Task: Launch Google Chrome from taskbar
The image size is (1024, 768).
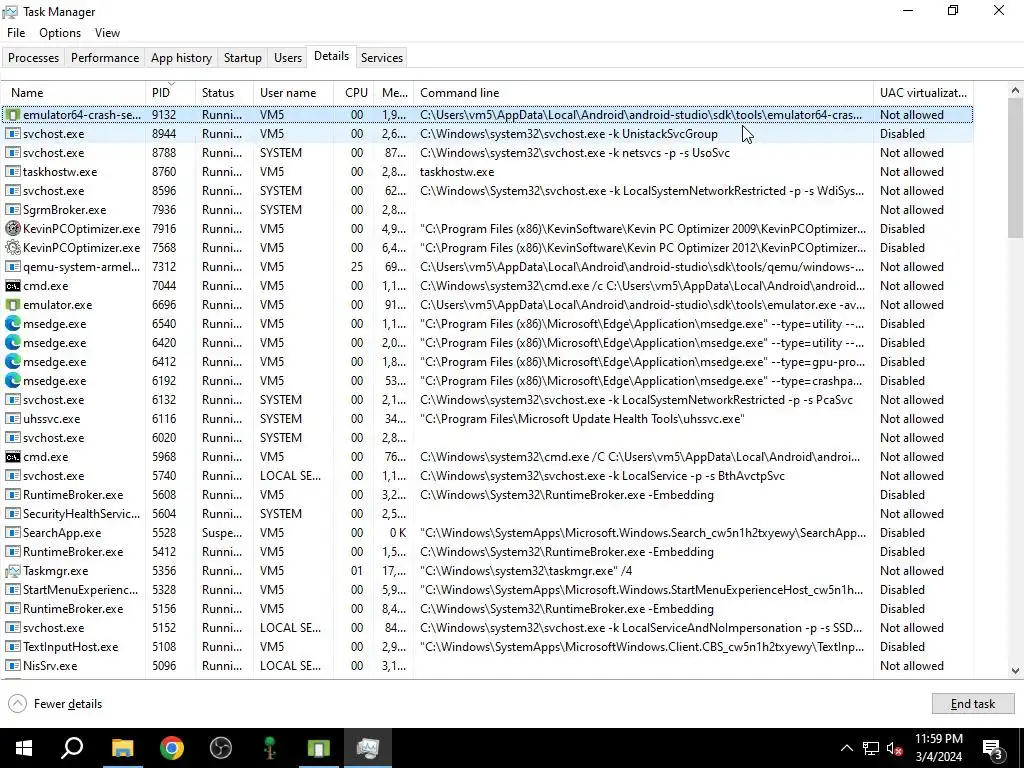Action: [172, 748]
